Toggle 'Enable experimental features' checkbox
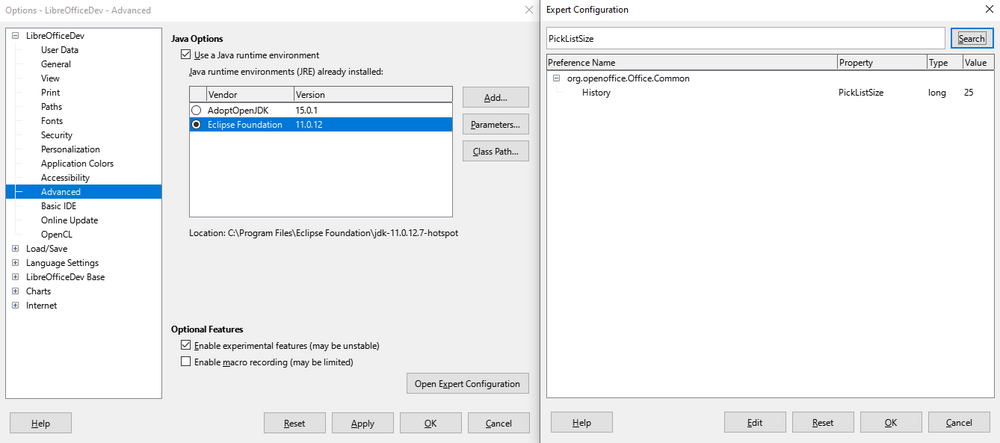Viewport: 1000px width, 443px height. (x=185, y=346)
